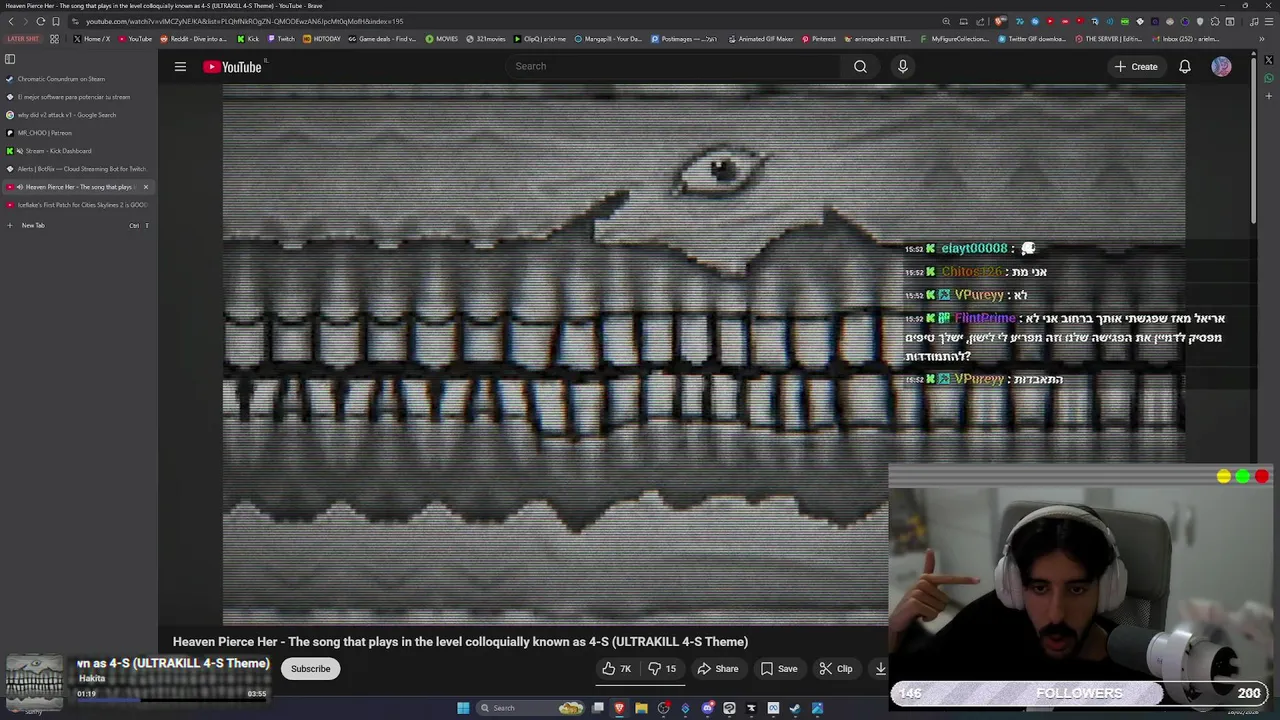Click the 'Heaven Pierce Her' video title
Screen dimensions: 1280x720
[460, 642]
